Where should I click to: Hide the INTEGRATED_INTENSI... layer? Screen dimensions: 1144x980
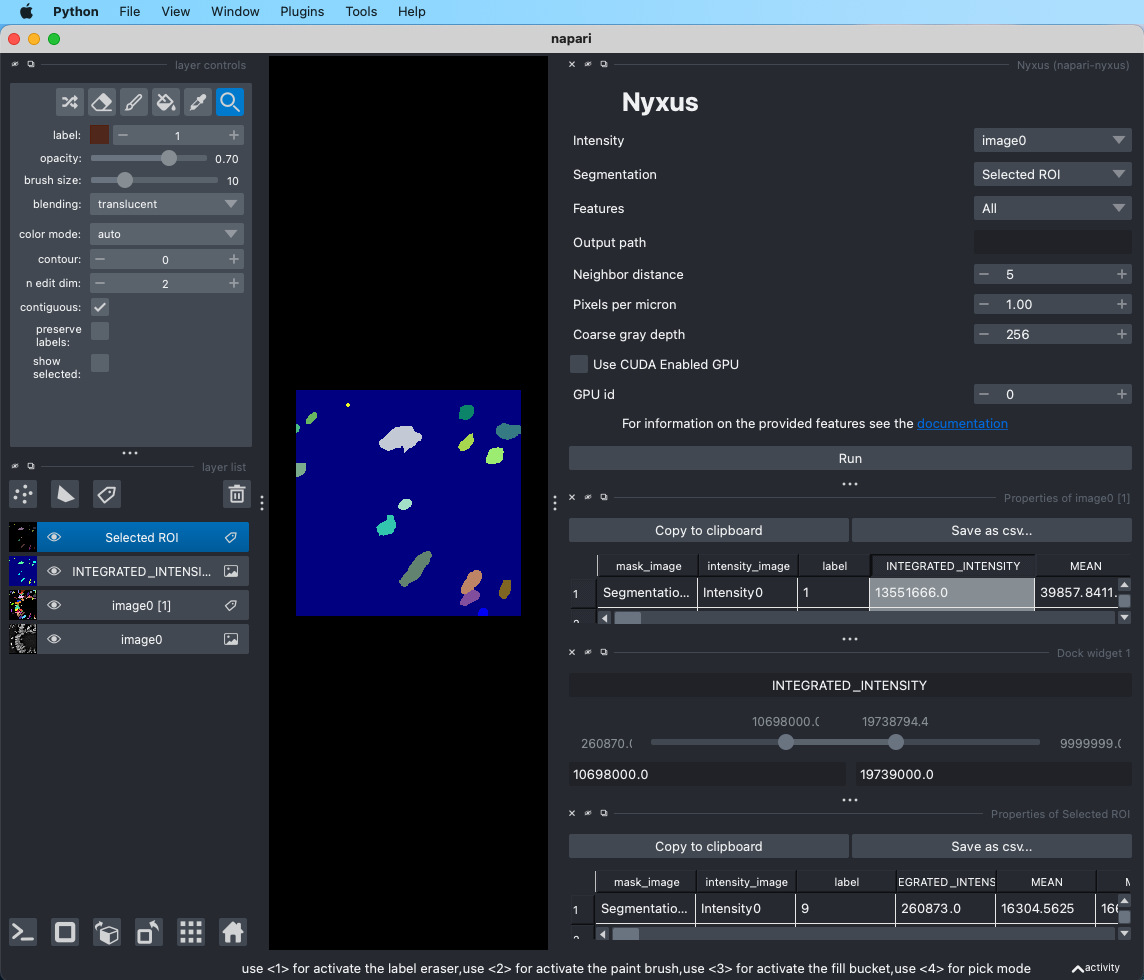(54, 571)
